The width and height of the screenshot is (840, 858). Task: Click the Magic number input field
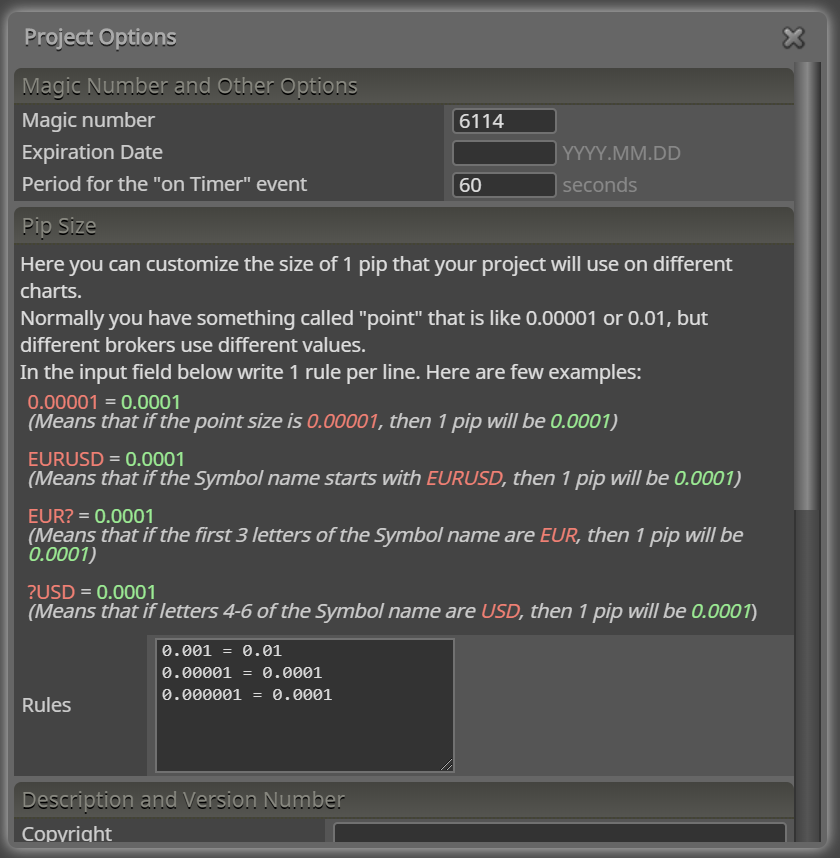pyautogui.click(x=504, y=121)
